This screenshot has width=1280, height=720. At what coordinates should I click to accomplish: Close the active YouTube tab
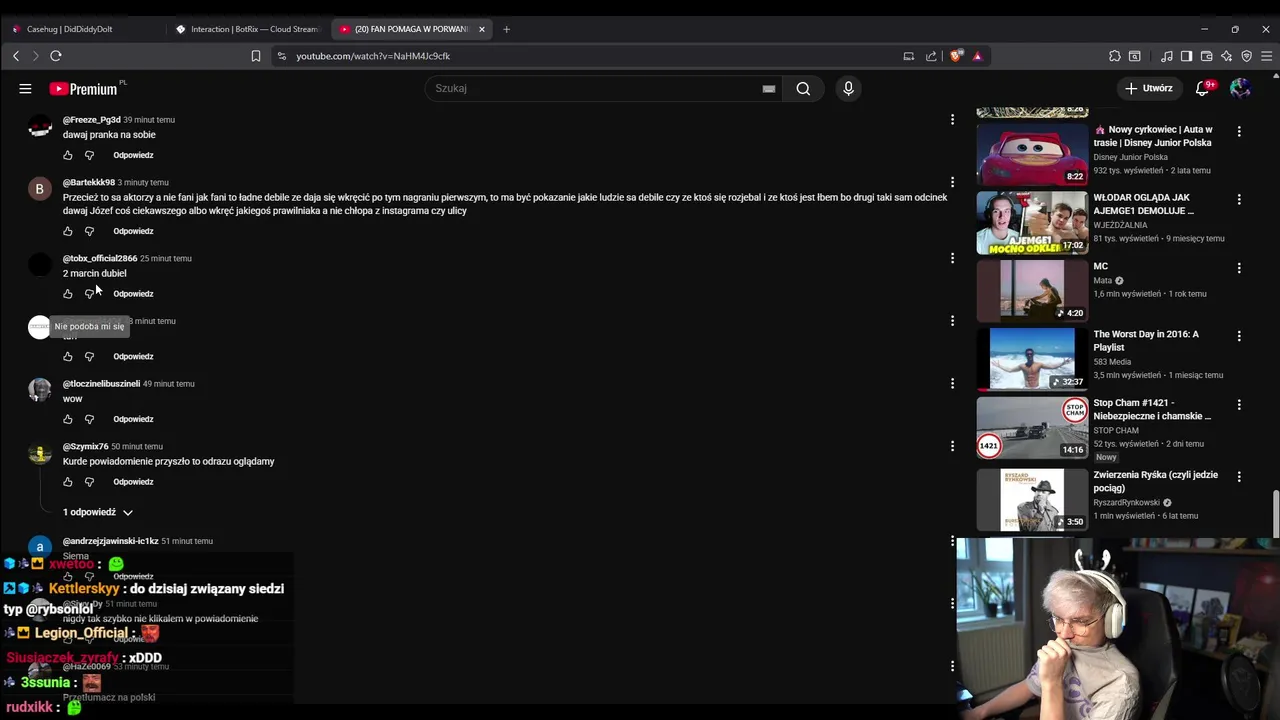pyautogui.click(x=482, y=29)
